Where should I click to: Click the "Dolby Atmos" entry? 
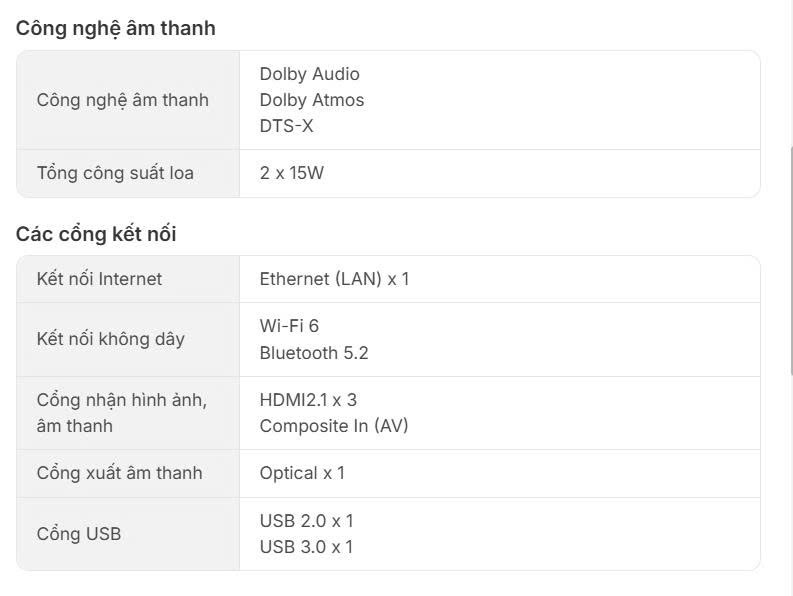pyautogui.click(x=311, y=100)
